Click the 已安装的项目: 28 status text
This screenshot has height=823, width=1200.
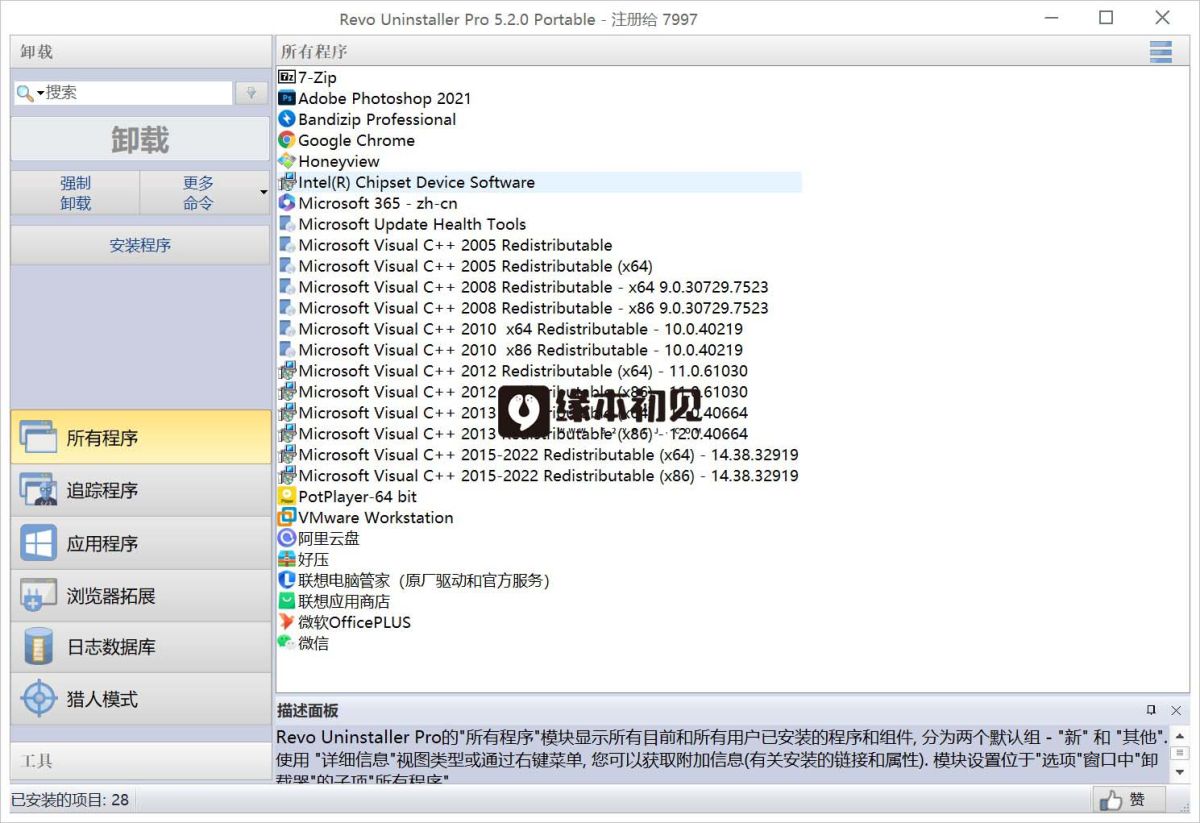click(70, 800)
